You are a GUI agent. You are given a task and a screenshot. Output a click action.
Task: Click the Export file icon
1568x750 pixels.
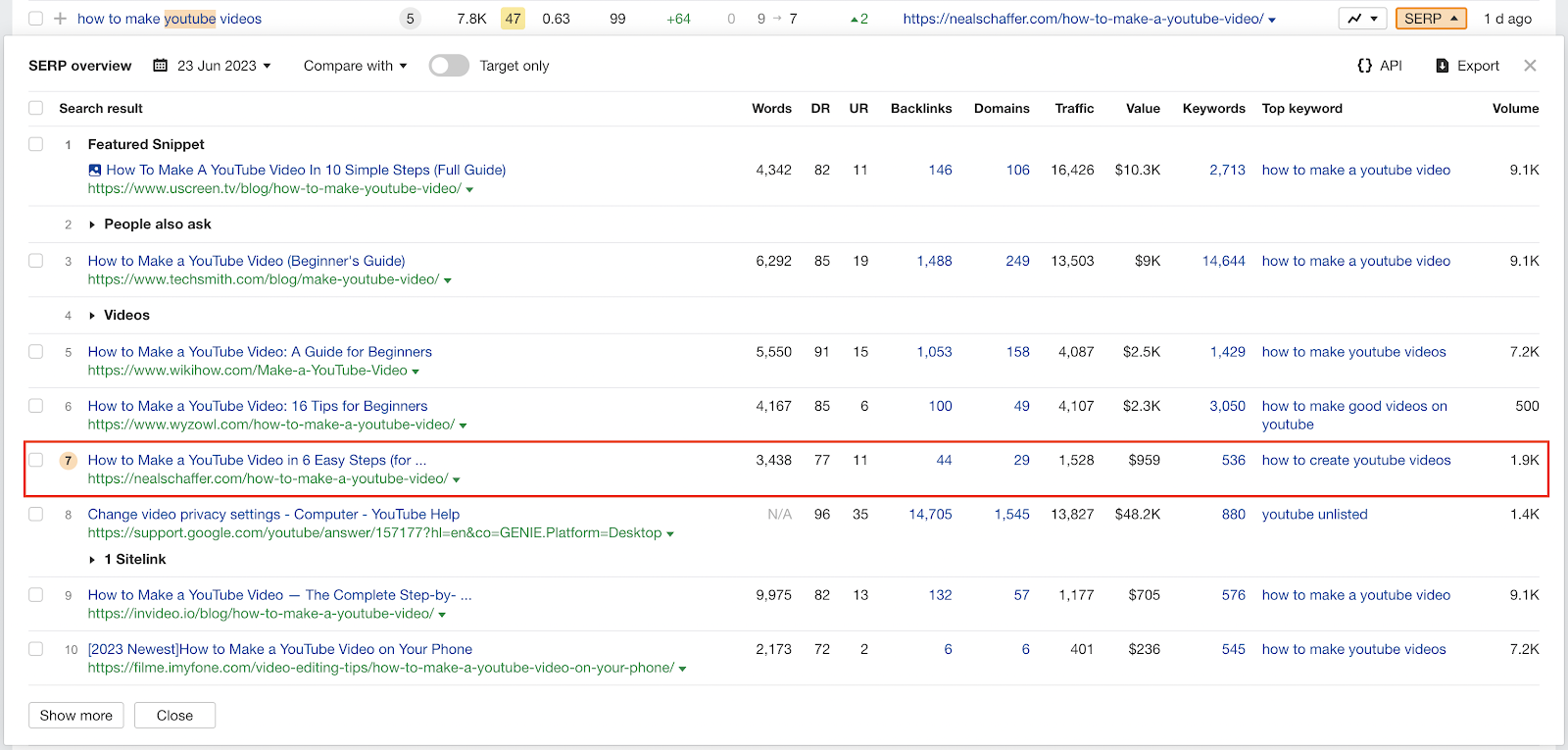tap(1443, 66)
